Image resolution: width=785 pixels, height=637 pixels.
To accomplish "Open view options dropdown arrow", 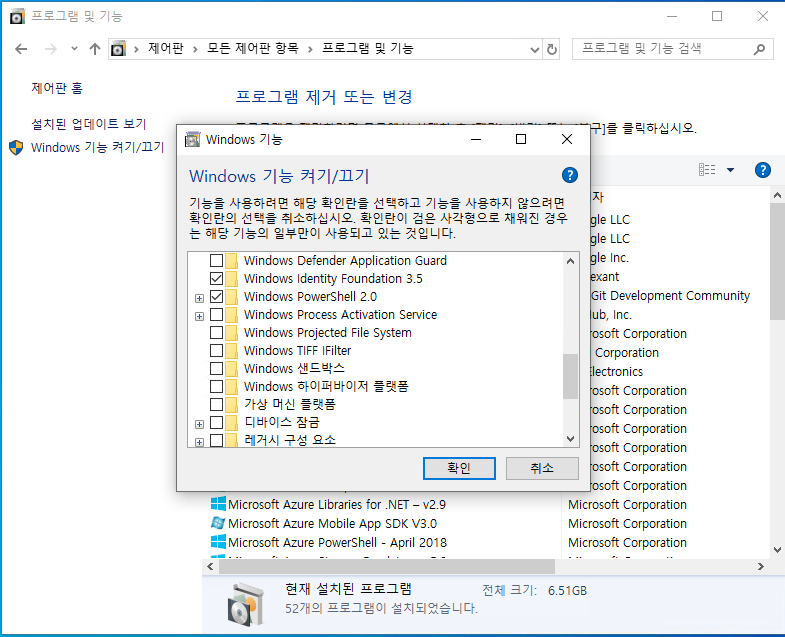I will 730,170.
